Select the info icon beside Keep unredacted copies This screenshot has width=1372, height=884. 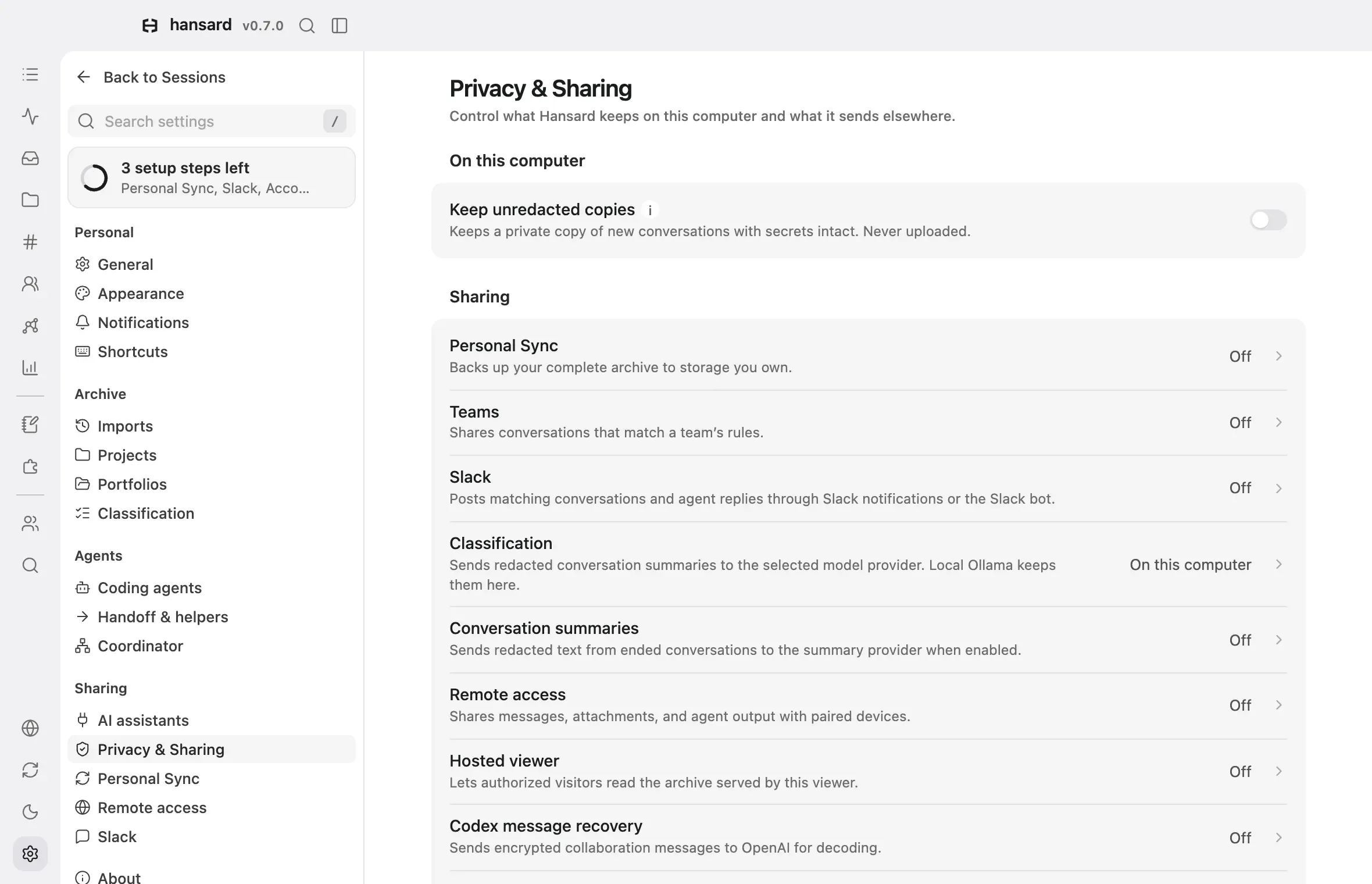650,210
